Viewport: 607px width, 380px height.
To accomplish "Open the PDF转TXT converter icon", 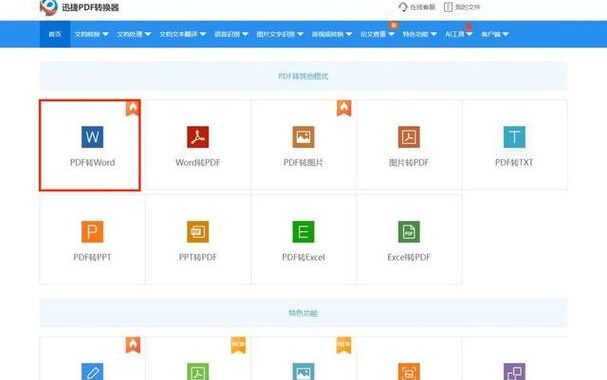I will [x=514, y=137].
